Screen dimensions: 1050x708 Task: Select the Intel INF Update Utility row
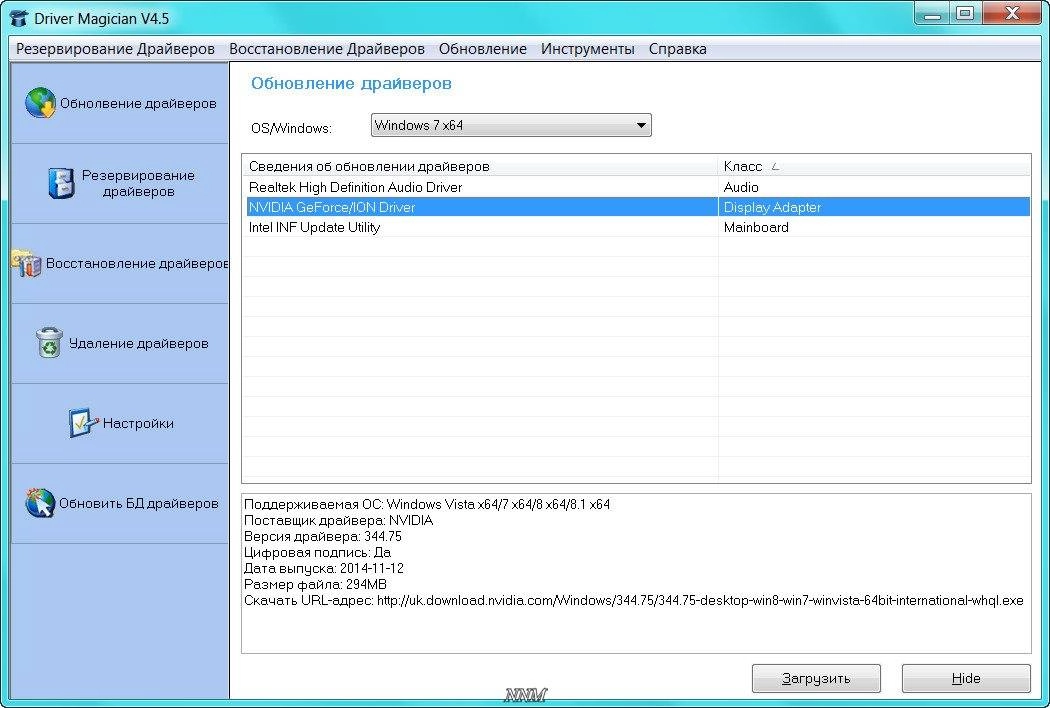tap(636, 227)
